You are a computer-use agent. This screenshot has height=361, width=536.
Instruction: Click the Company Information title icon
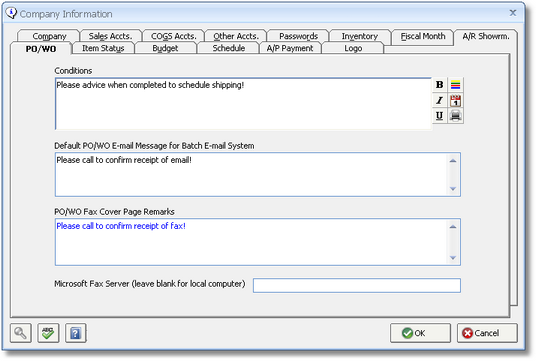11,13
